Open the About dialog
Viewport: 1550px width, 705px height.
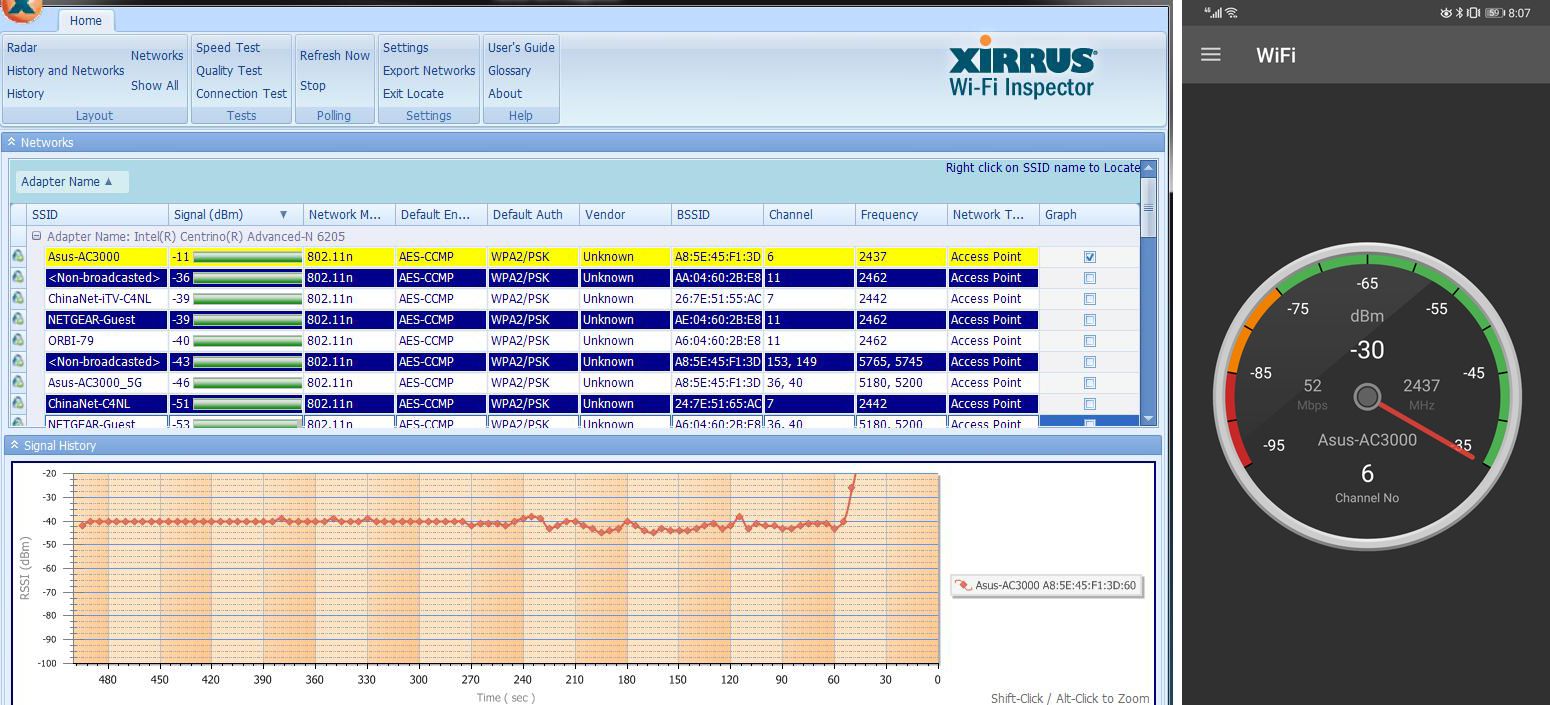point(505,94)
